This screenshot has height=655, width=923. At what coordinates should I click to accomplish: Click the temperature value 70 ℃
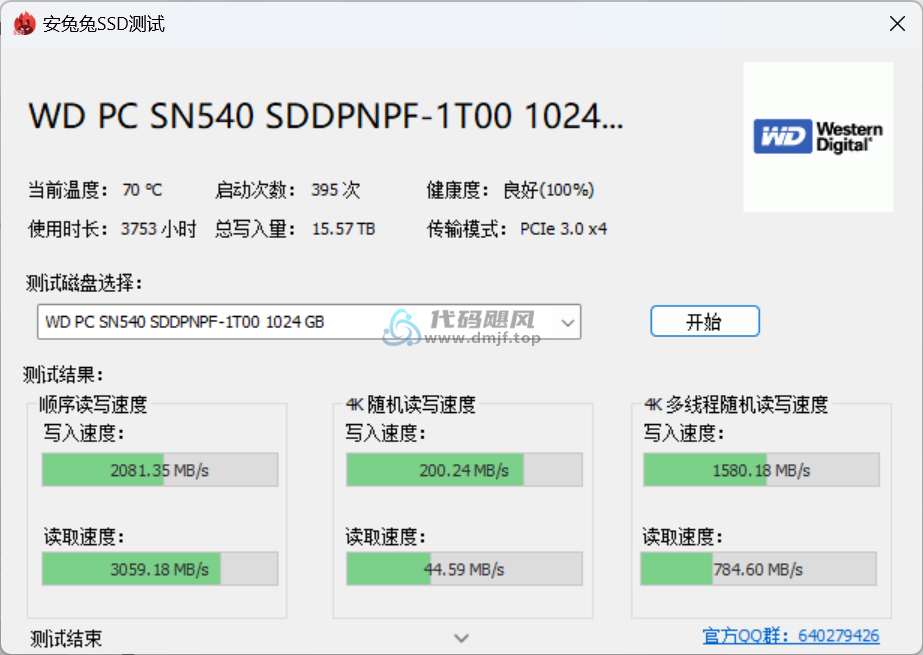click(x=142, y=190)
